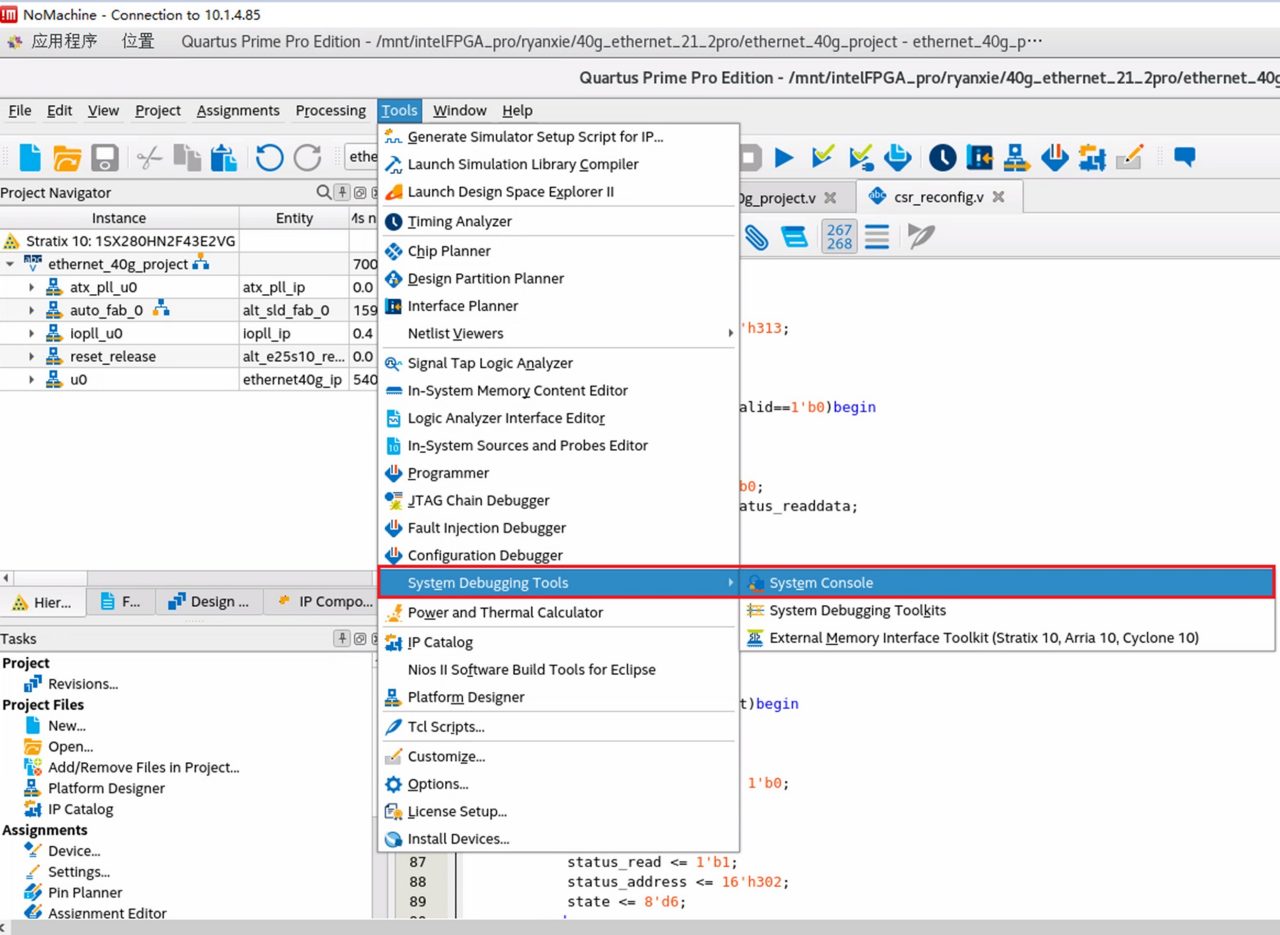1280x935 pixels.
Task: Open the Assignments menu
Action: pyautogui.click(x=238, y=110)
